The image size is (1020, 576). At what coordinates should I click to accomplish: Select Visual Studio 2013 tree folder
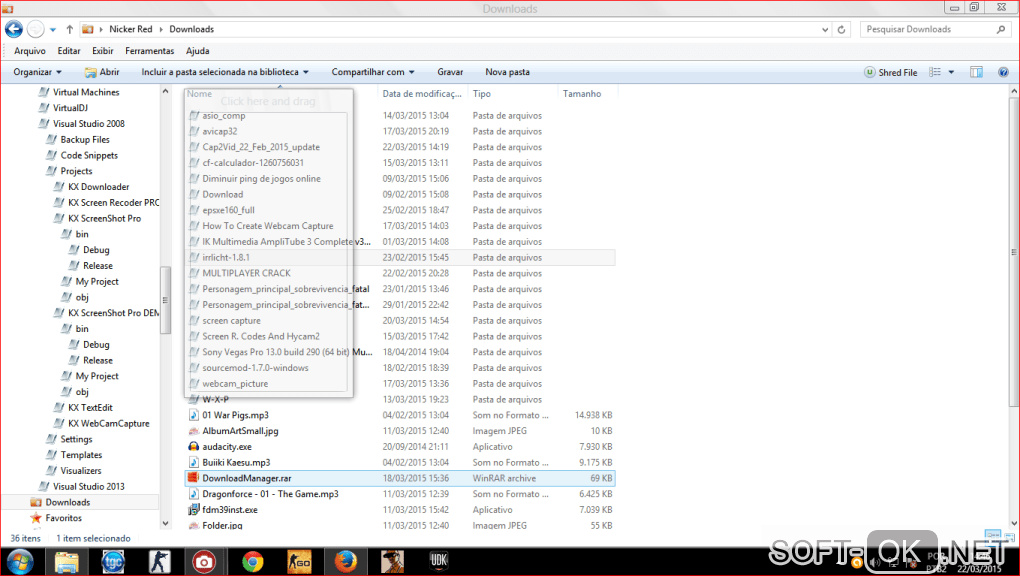pyautogui.click(x=88, y=486)
